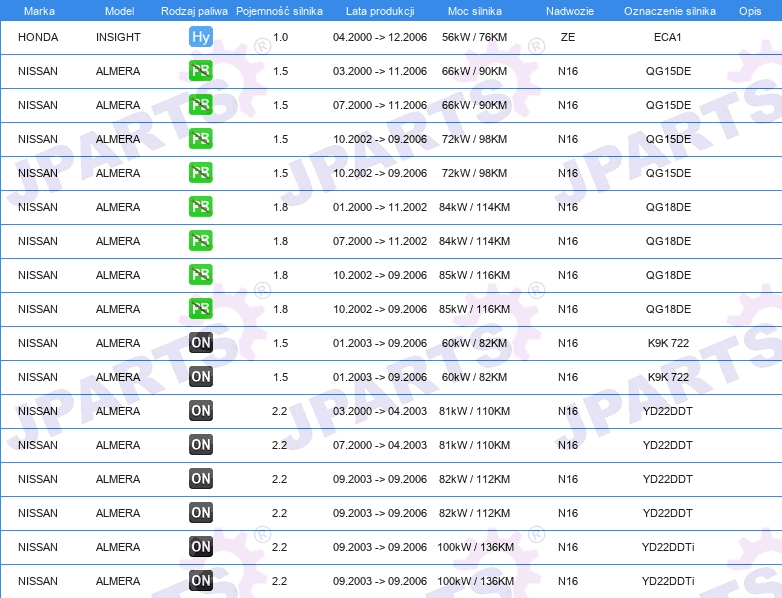This screenshot has width=782, height=598.
Task: Click the Lata produkcji column header
Action: pos(380,11)
